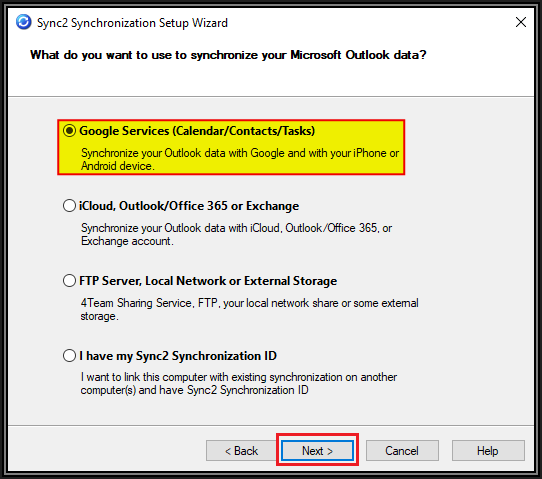Image resolution: width=542 pixels, height=479 pixels.
Task: Click the 'link this computer' description text
Action: (239, 383)
